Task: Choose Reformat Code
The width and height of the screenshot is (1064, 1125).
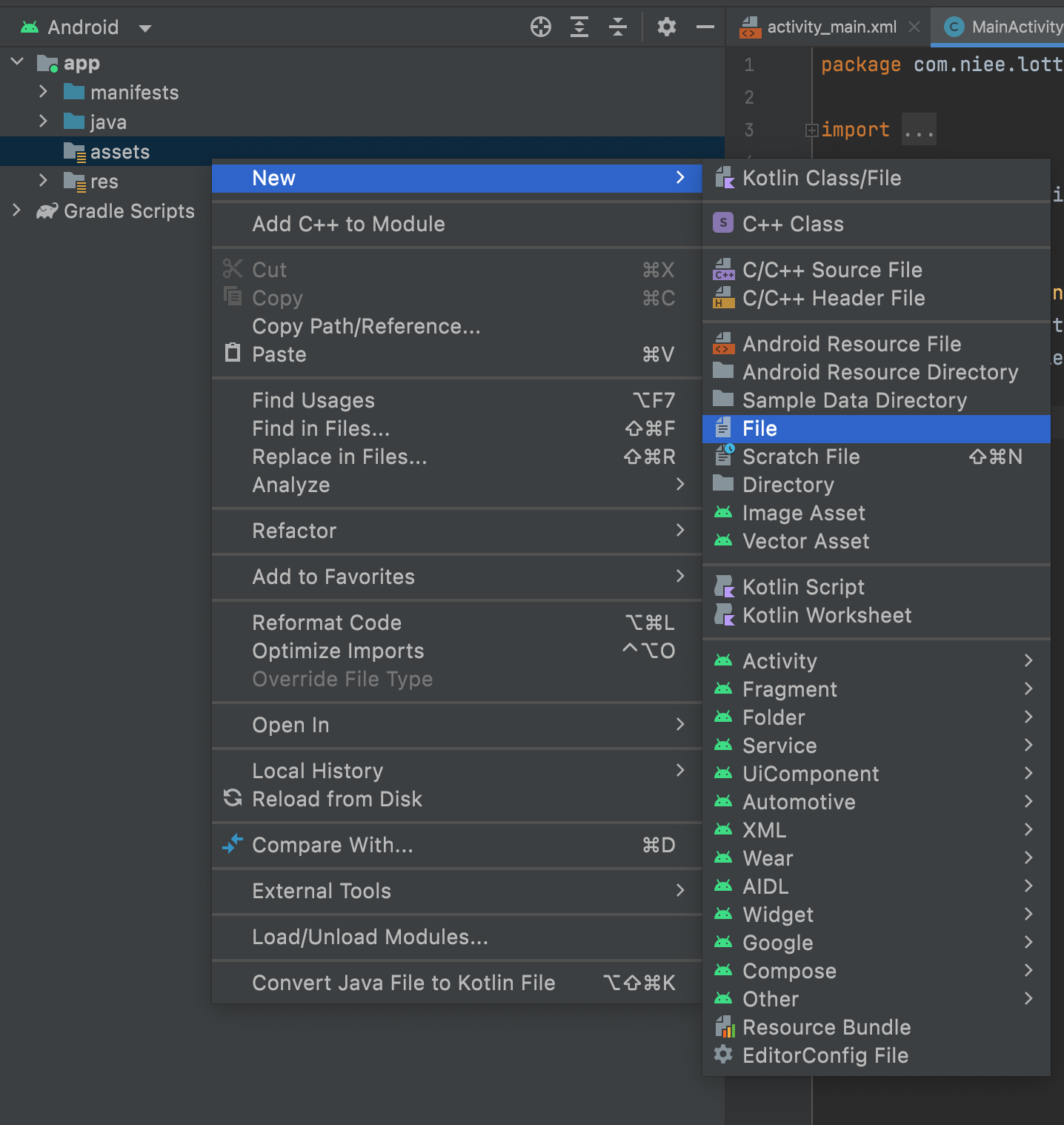Action: (457, 623)
